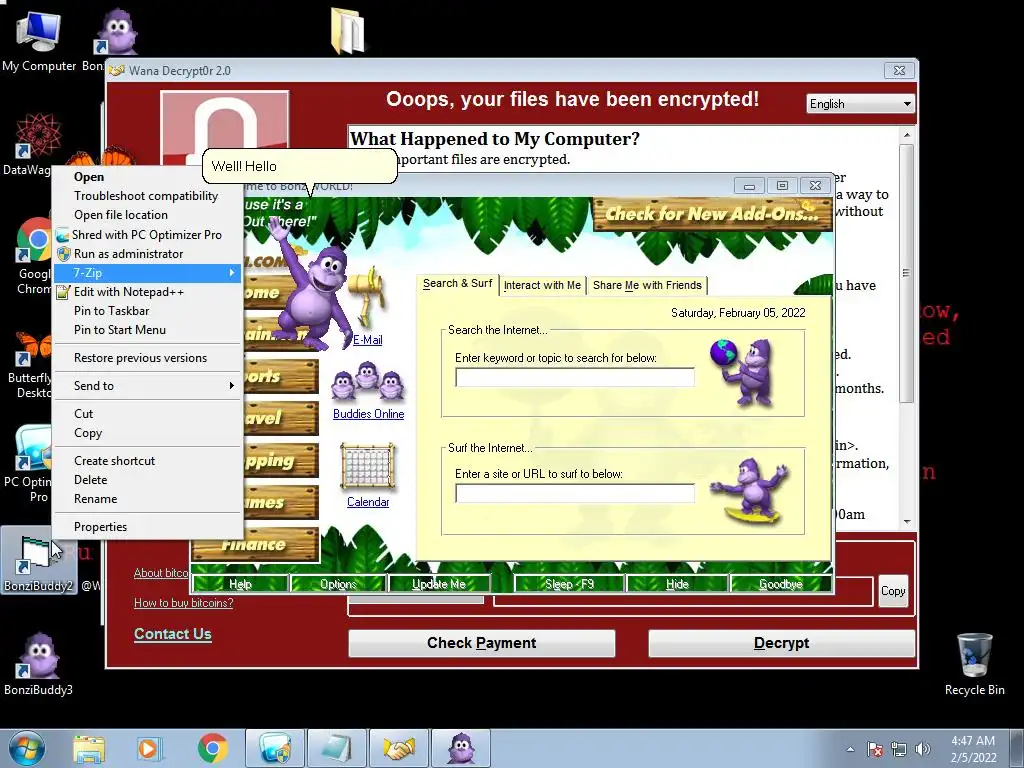Viewport: 1024px width, 768px height.
Task: Click the surfing Bonzi image
Action: [x=751, y=491]
